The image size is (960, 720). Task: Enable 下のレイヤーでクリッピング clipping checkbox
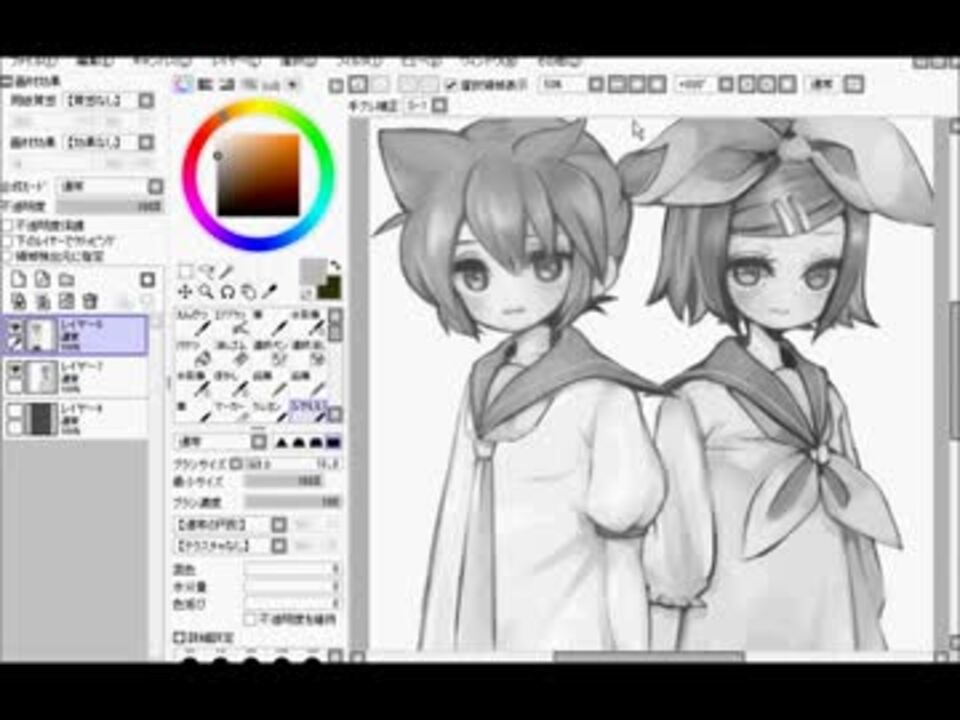7,241
